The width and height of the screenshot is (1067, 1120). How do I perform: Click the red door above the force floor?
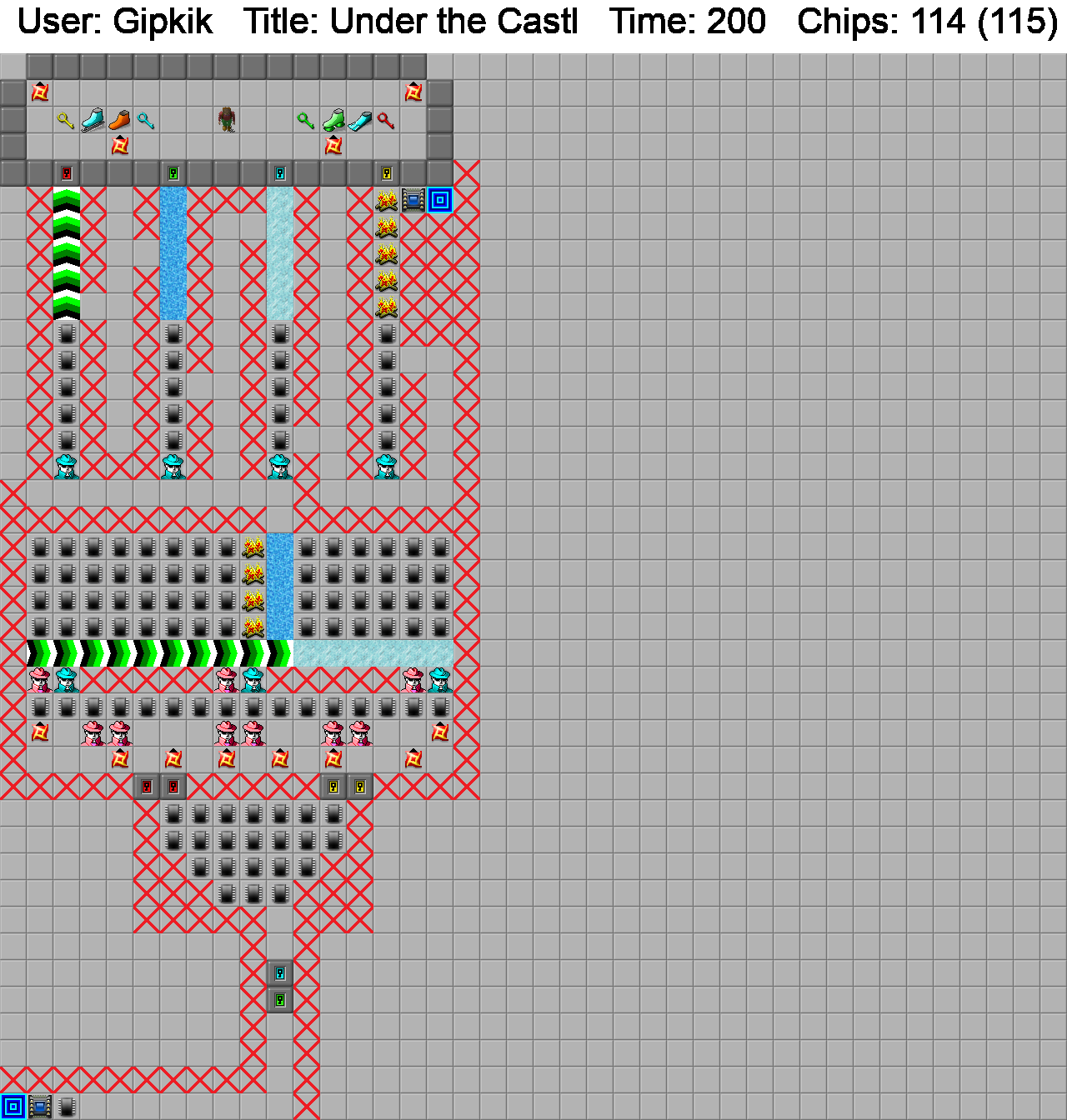[67, 173]
